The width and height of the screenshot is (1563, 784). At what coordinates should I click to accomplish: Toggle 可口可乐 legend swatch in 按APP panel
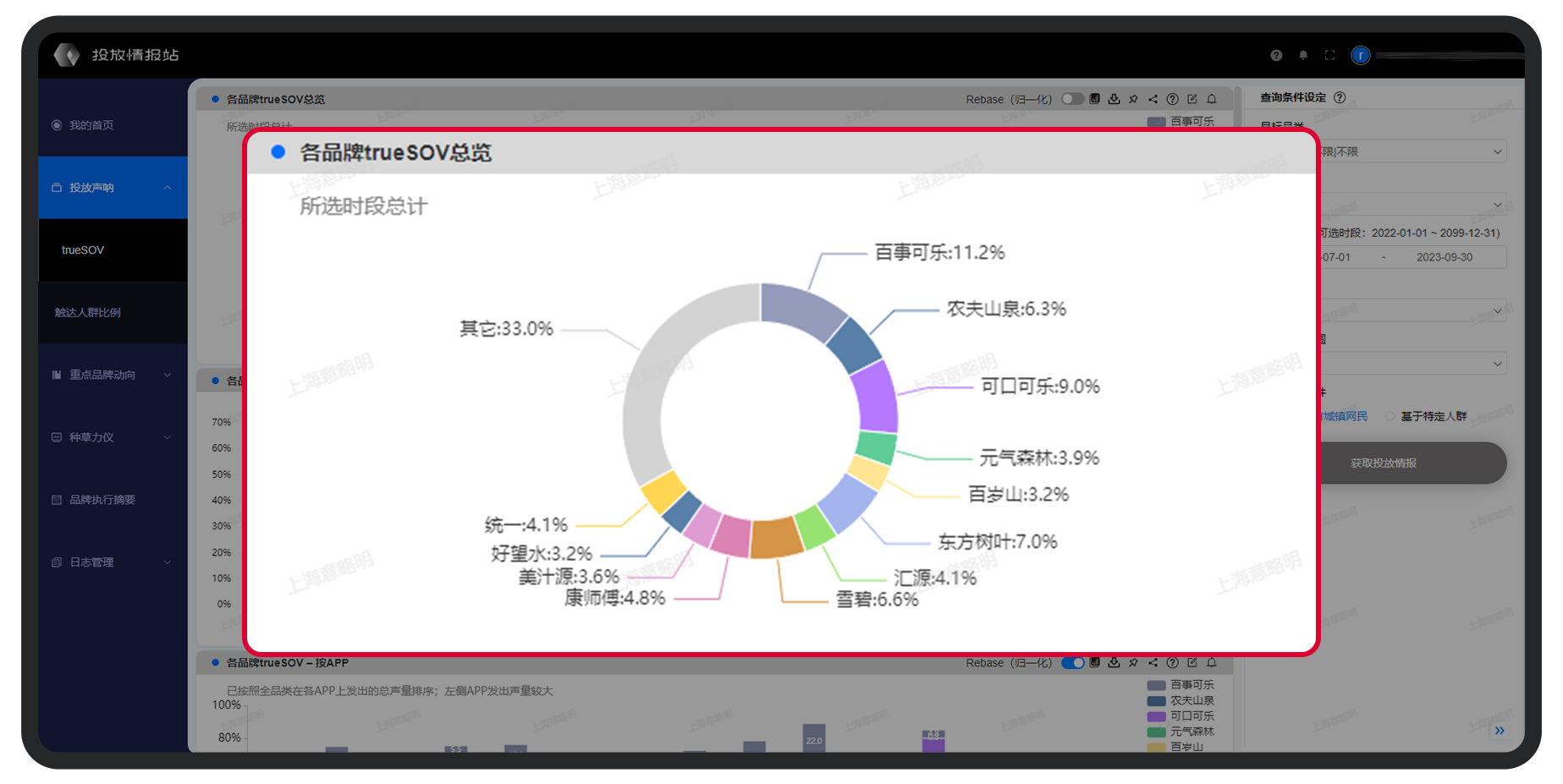[x=1156, y=716]
